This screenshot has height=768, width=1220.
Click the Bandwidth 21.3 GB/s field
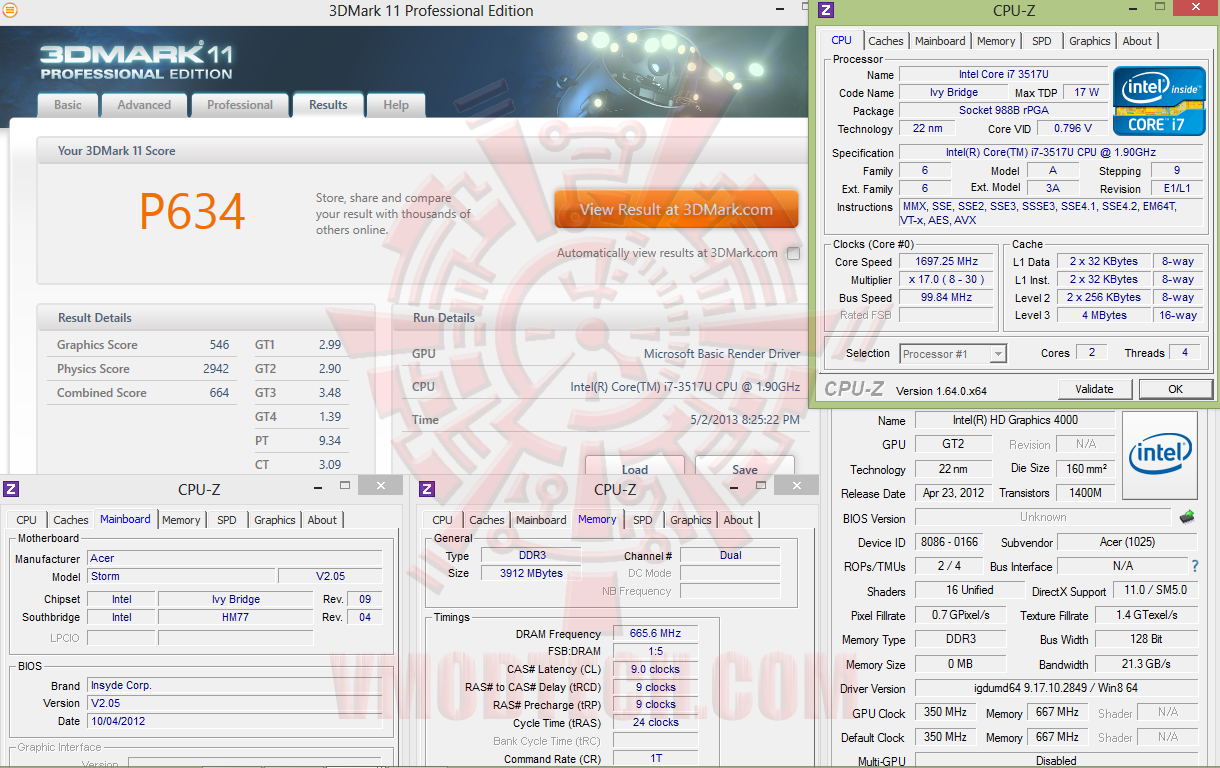coord(1147,665)
